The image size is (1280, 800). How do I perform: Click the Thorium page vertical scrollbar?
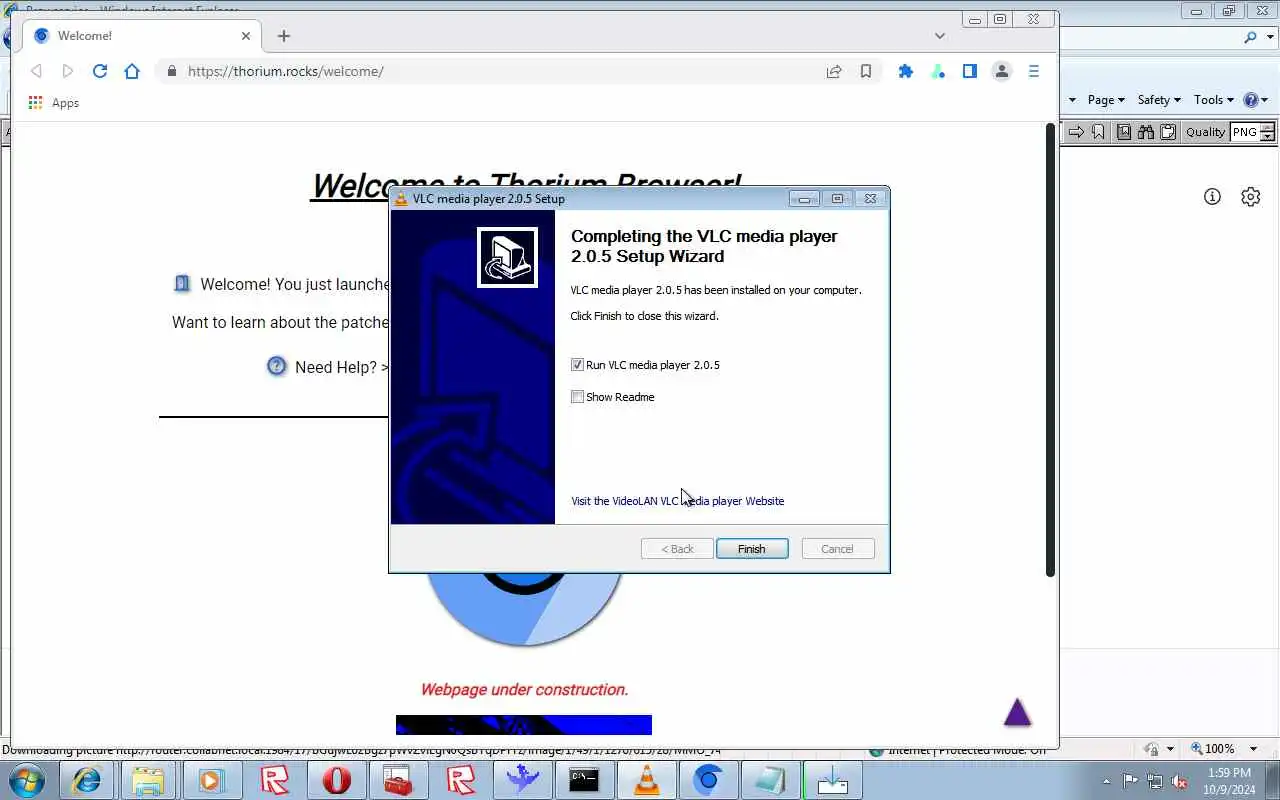[1050, 349]
